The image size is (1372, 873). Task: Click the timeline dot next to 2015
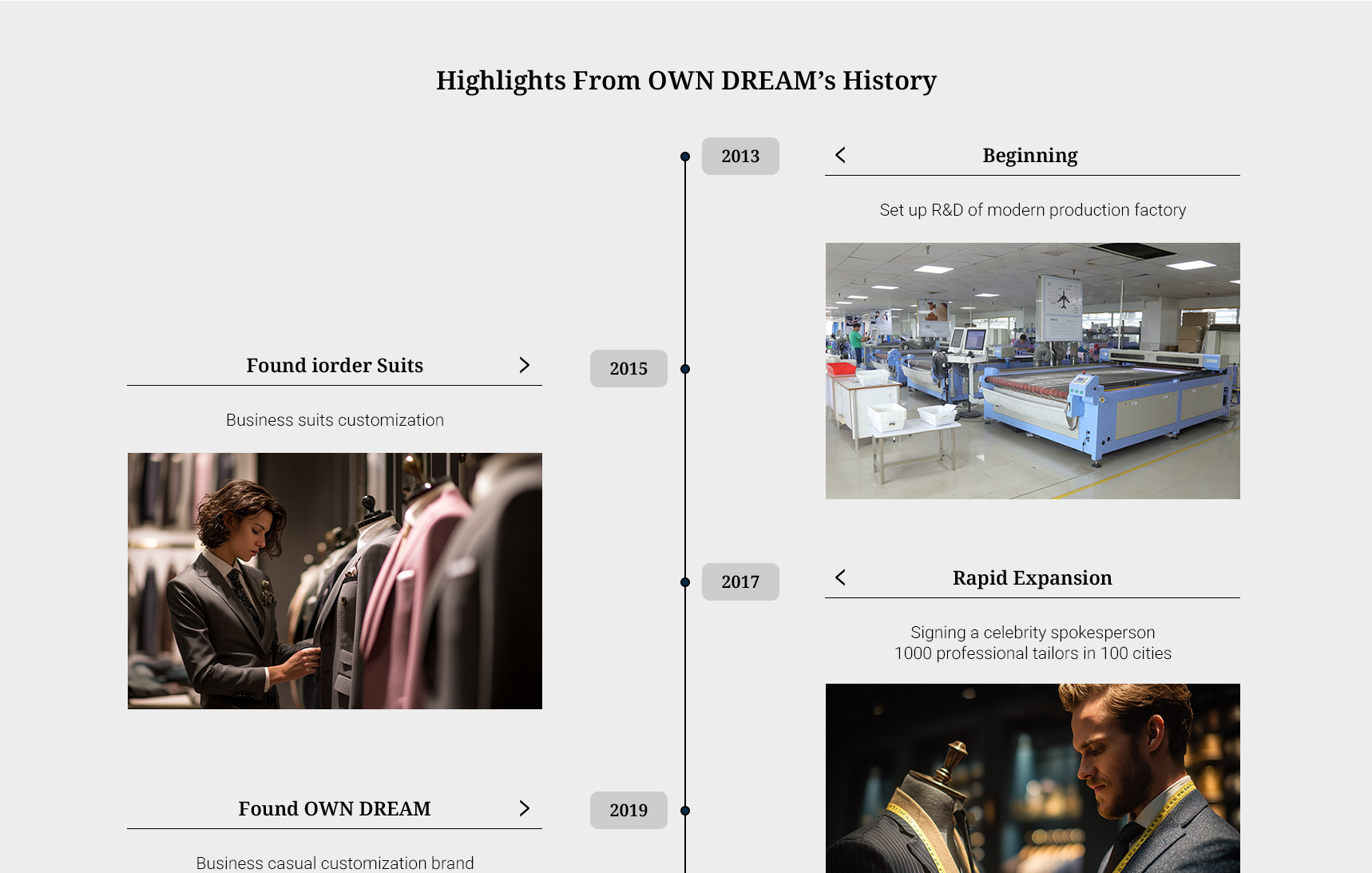tap(685, 369)
